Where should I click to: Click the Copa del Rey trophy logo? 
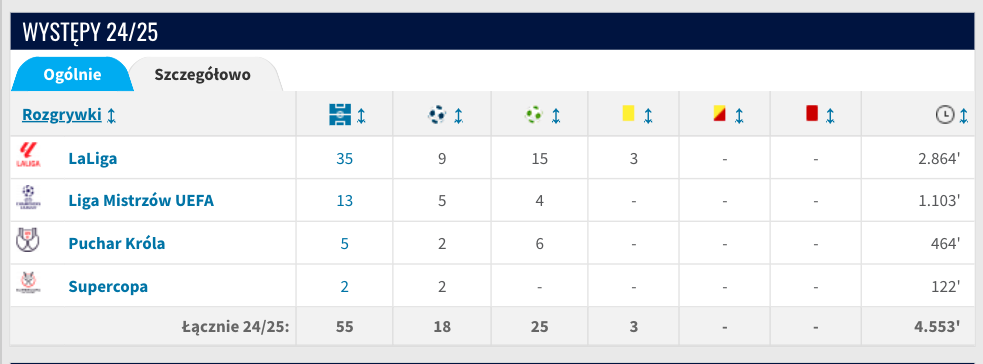[28, 240]
